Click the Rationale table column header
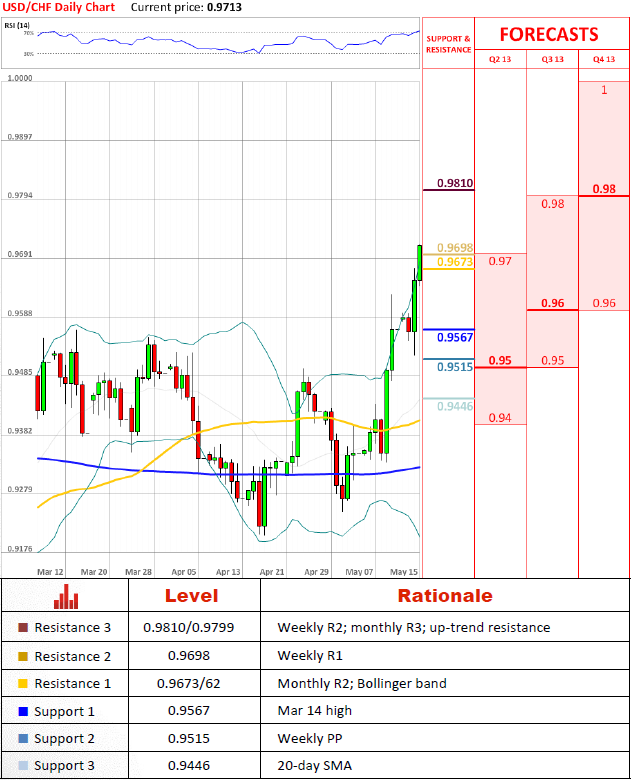This screenshot has height=780, width=632. click(445, 596)
